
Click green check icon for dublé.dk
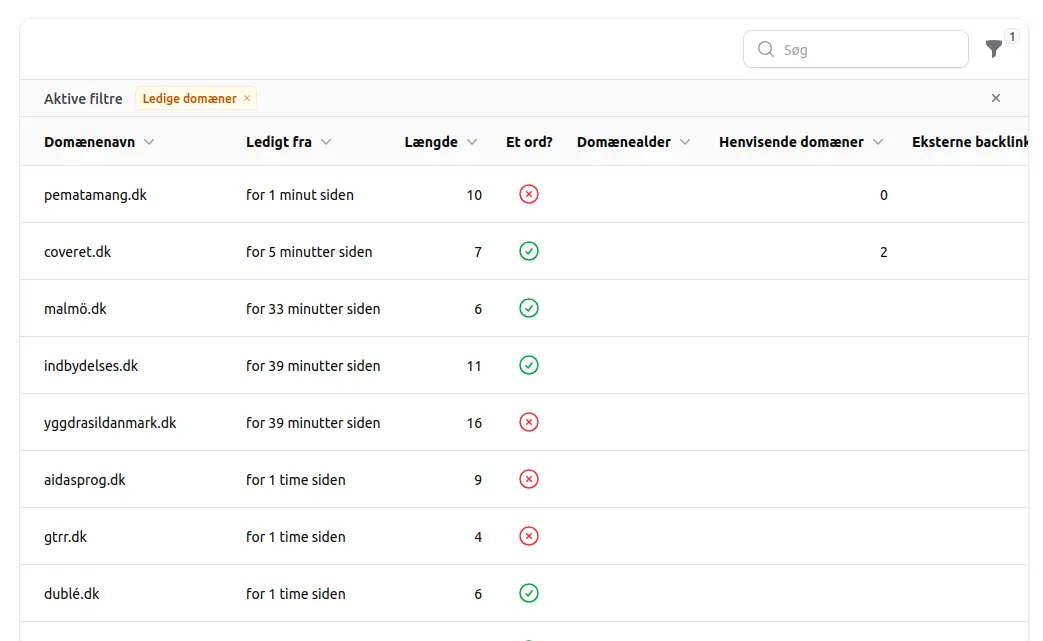click(x=529, y=593)
